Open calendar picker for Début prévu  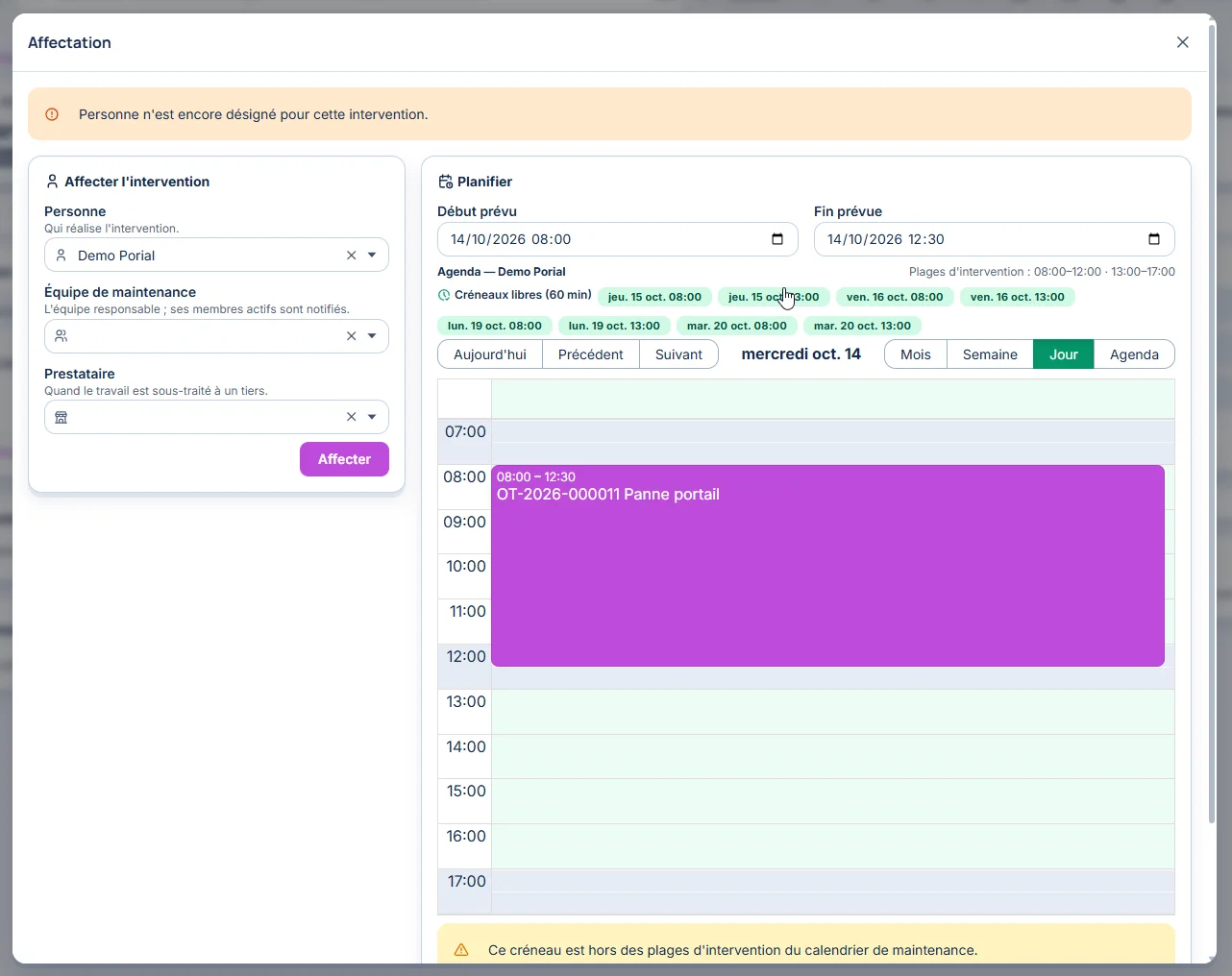point(777,239)
